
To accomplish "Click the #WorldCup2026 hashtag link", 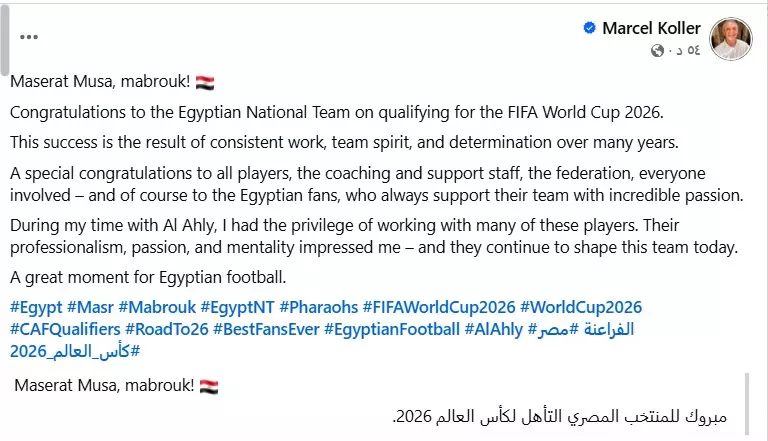I will pyautogui.click(x=581, y=307).
